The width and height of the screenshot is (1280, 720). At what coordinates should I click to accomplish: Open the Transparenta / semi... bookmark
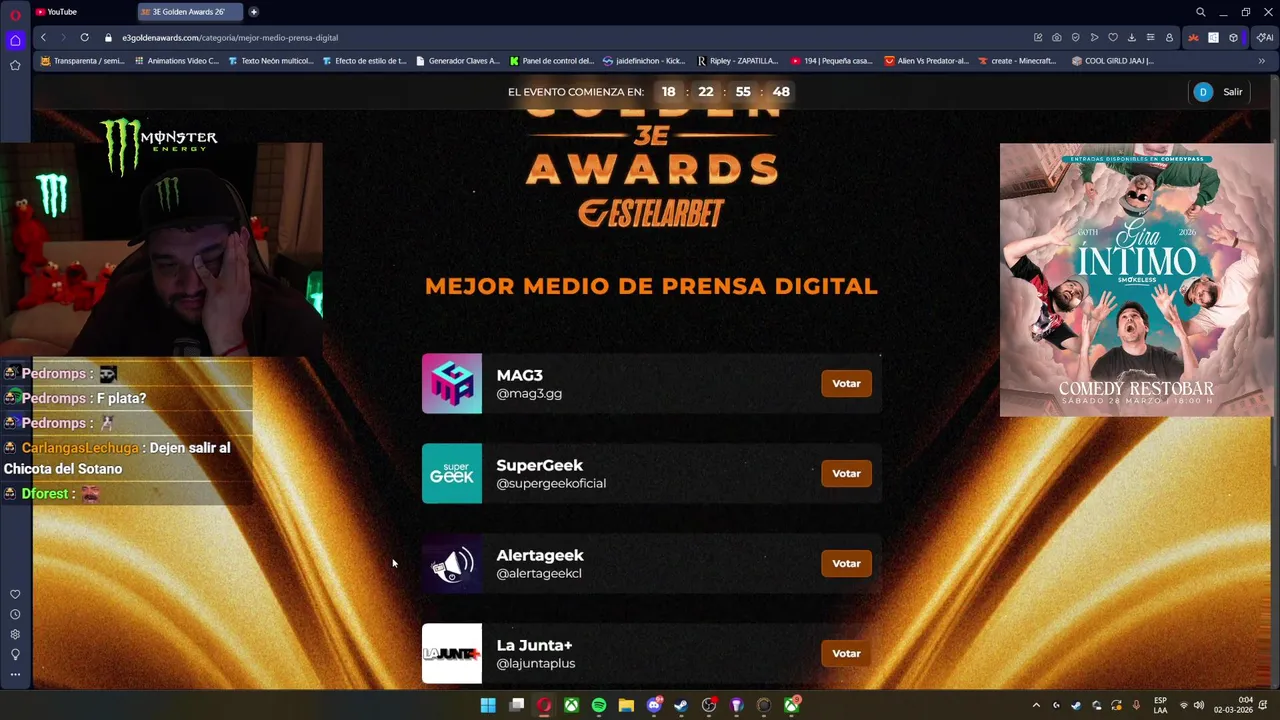click(x=82, y=61)
